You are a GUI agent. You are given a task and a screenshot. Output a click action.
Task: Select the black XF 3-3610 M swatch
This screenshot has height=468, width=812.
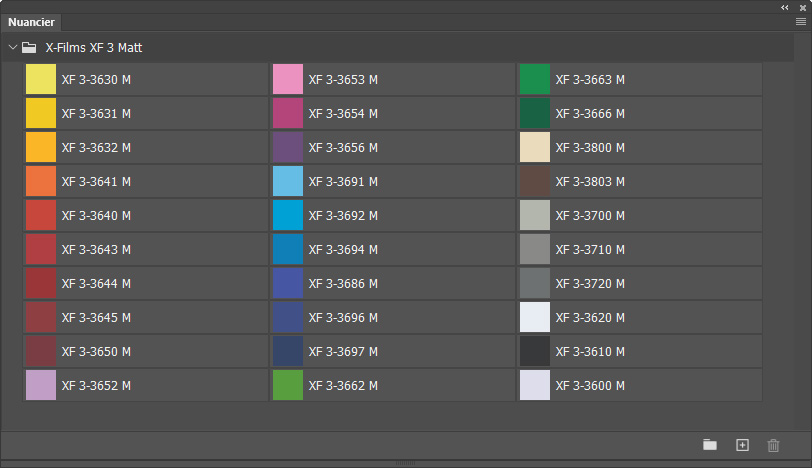(535, 352)
